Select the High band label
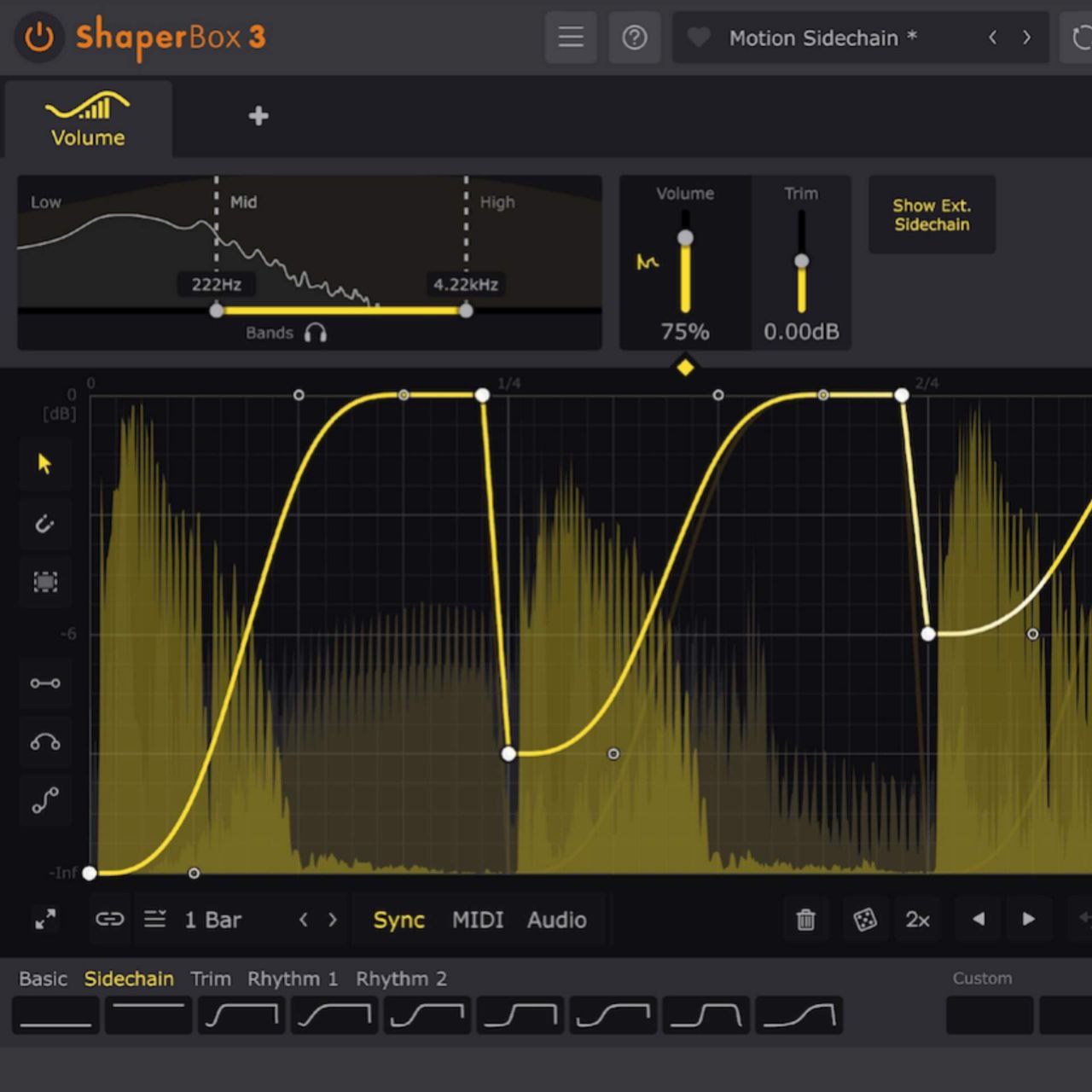The height and width of the screenshot is (1092, 1092). pos(497,202)
